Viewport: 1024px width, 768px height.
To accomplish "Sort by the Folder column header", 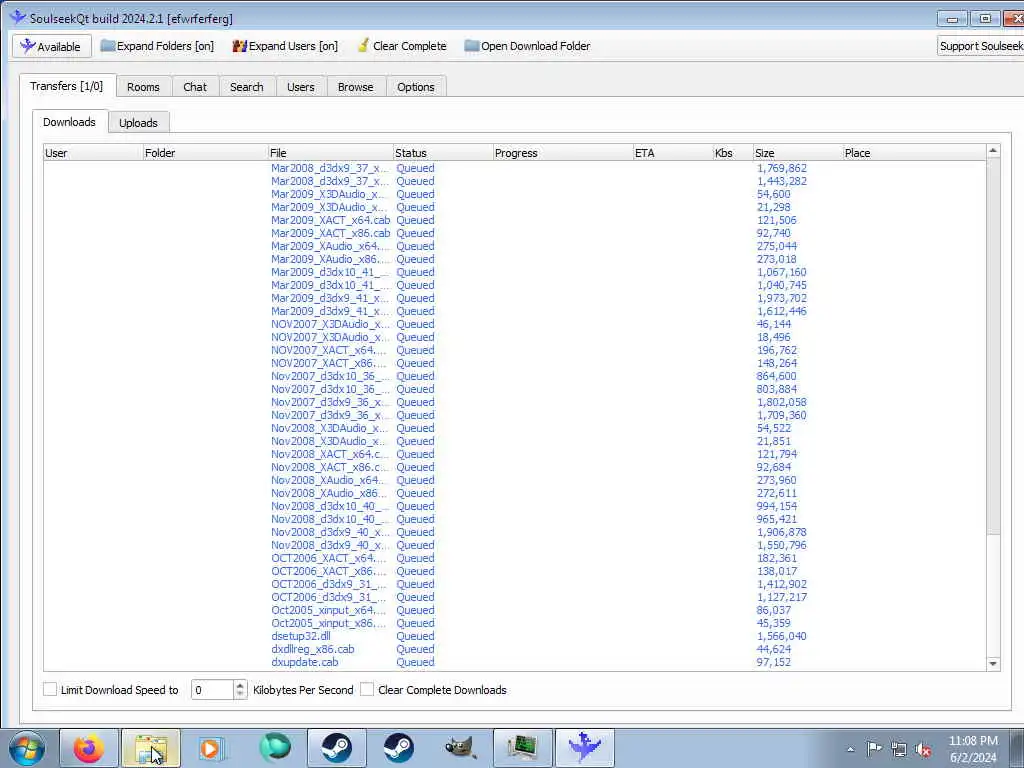I will tap(205, 153).
